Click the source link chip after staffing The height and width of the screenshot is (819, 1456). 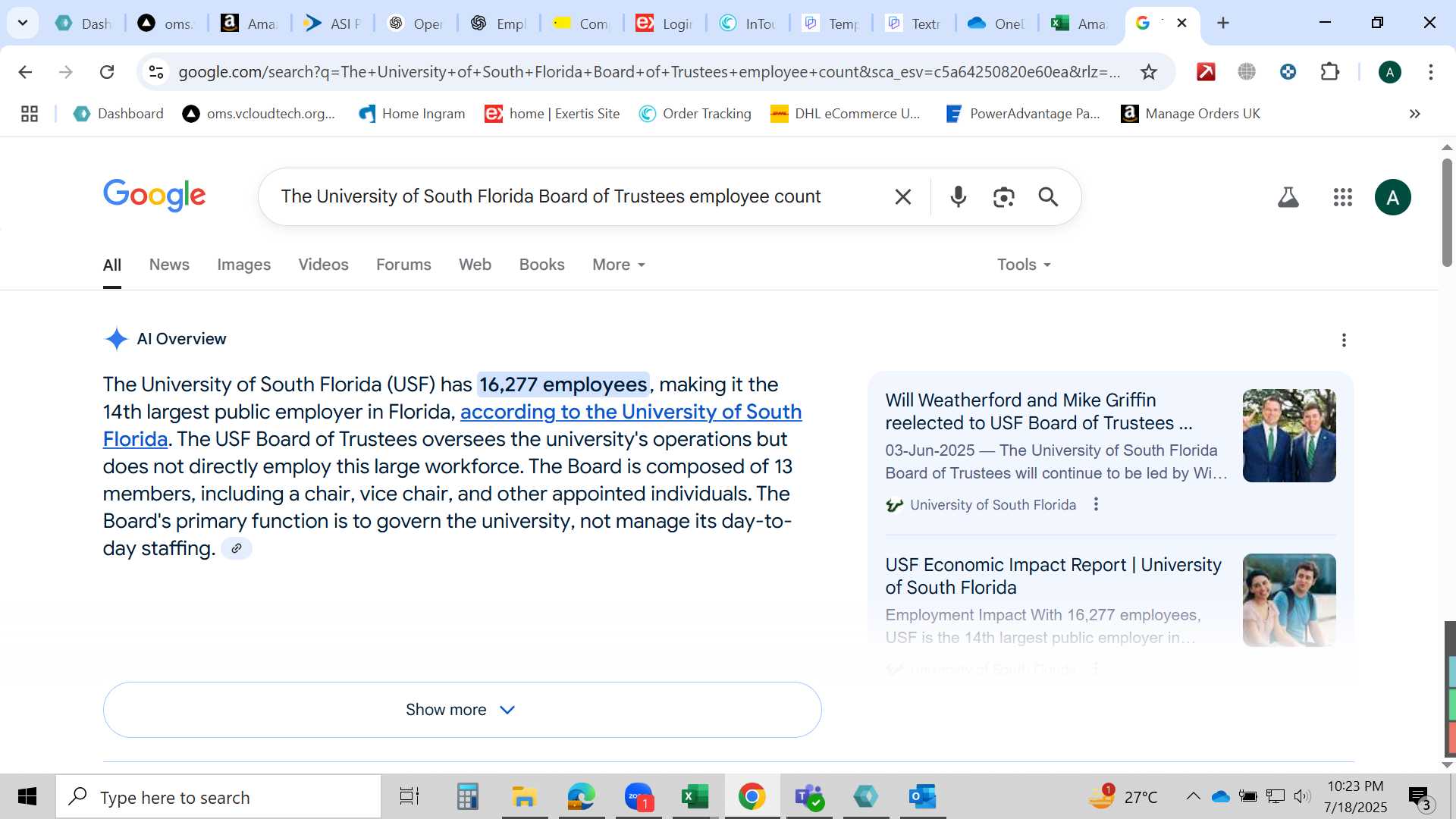coord(237,548)
